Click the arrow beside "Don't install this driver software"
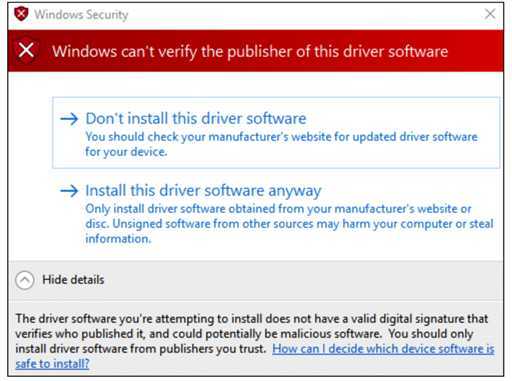The height and width of the screenshot is (381, 512). pyautogui.click(x=69, y=119)
